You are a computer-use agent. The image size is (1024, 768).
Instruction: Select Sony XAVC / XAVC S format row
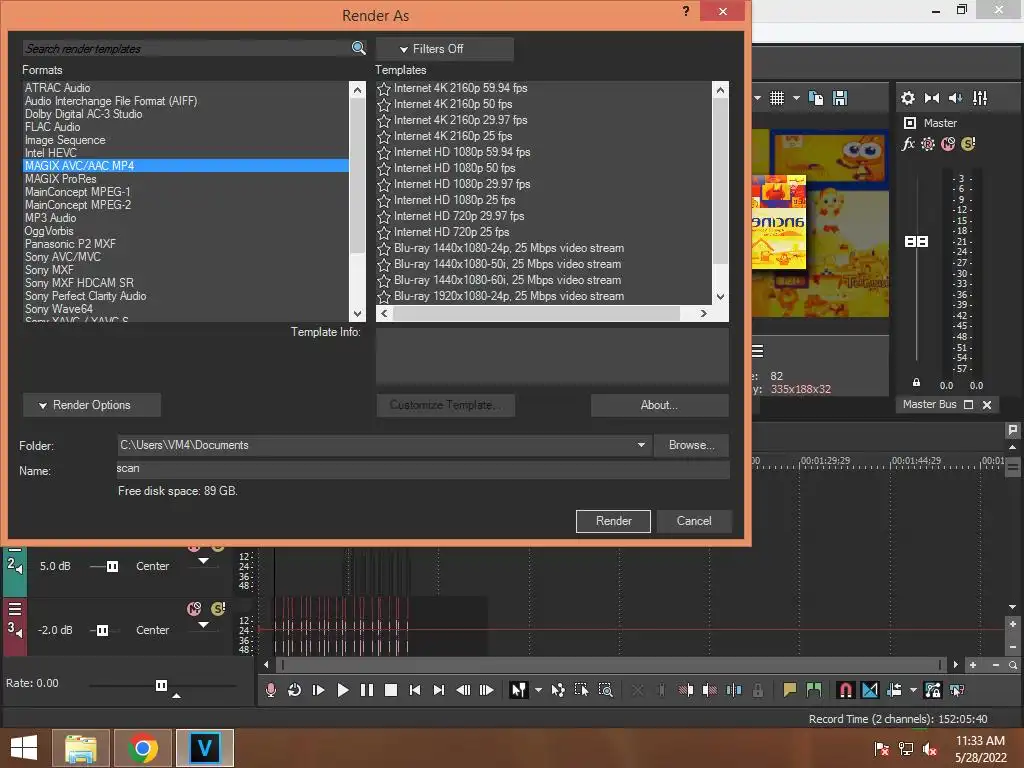186,319
